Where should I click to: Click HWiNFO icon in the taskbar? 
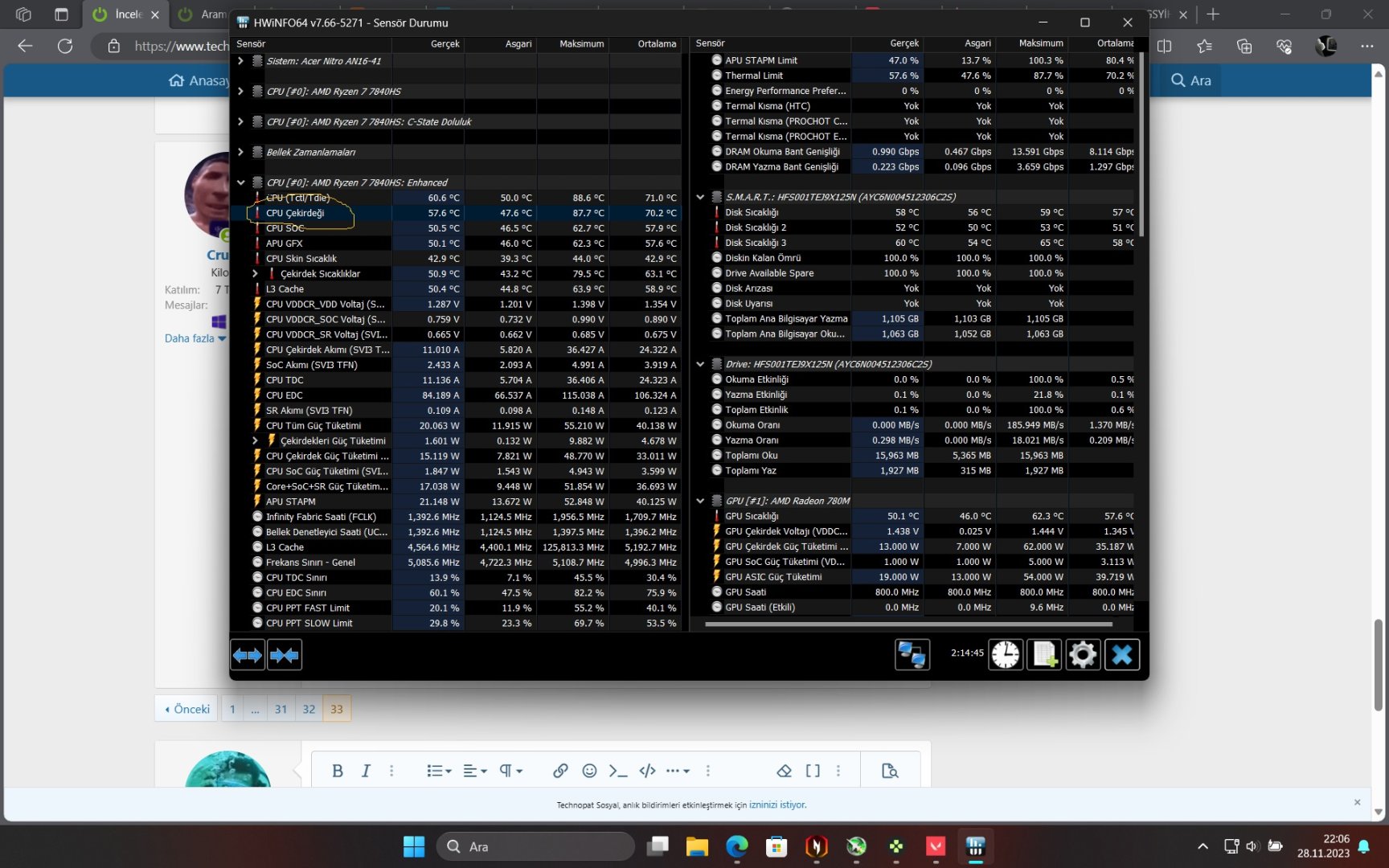[976, 846]
